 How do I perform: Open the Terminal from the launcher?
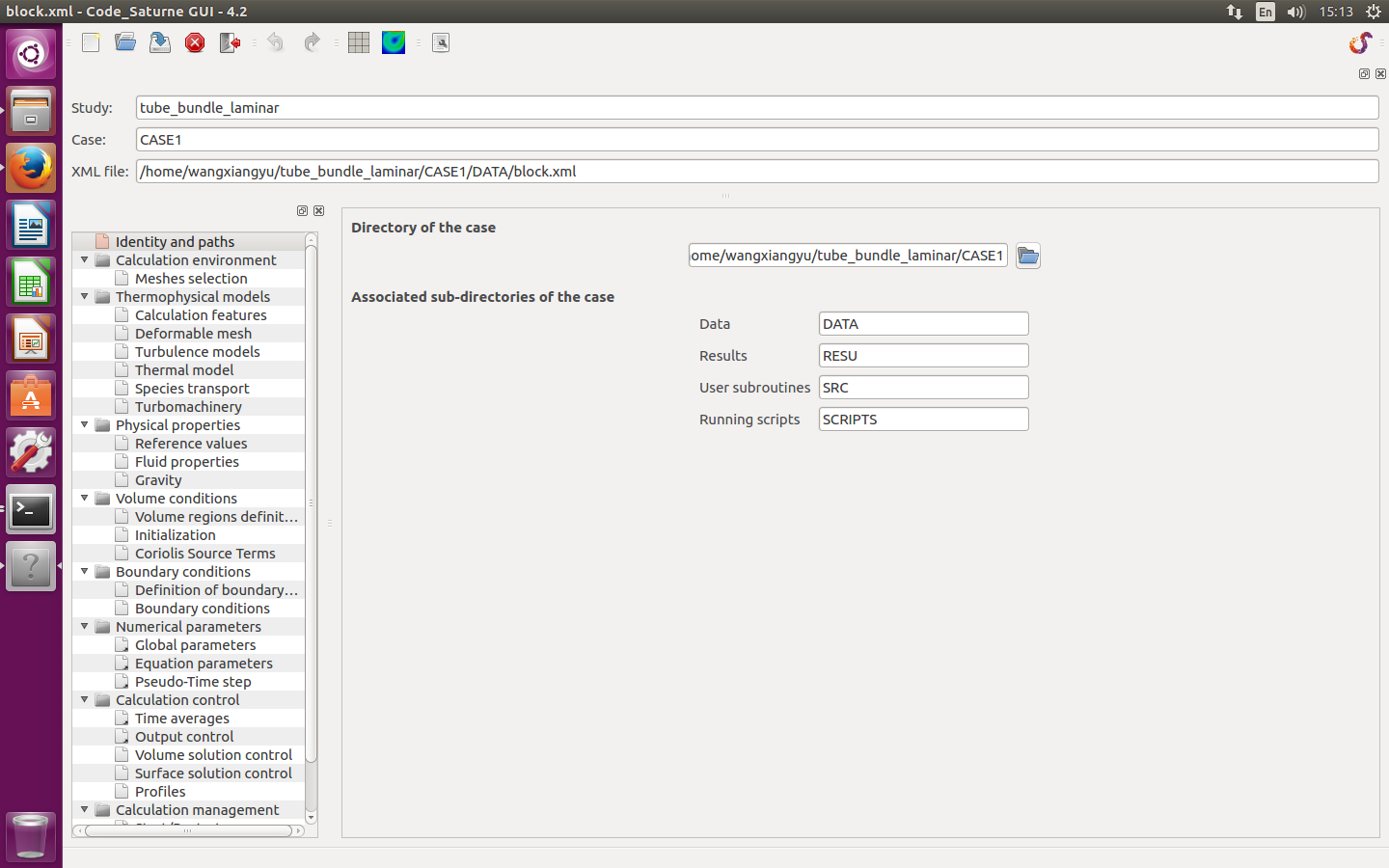point(31,510)
